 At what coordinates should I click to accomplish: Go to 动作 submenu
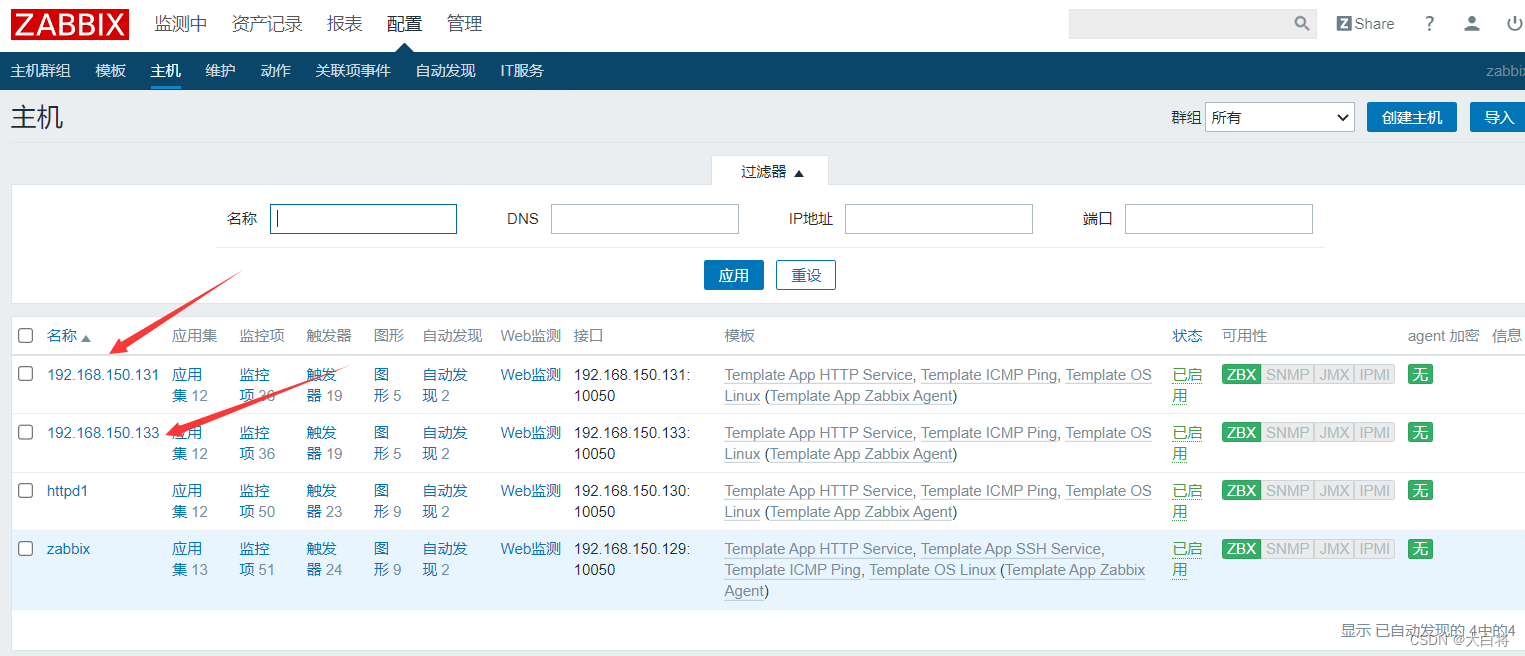275,71
